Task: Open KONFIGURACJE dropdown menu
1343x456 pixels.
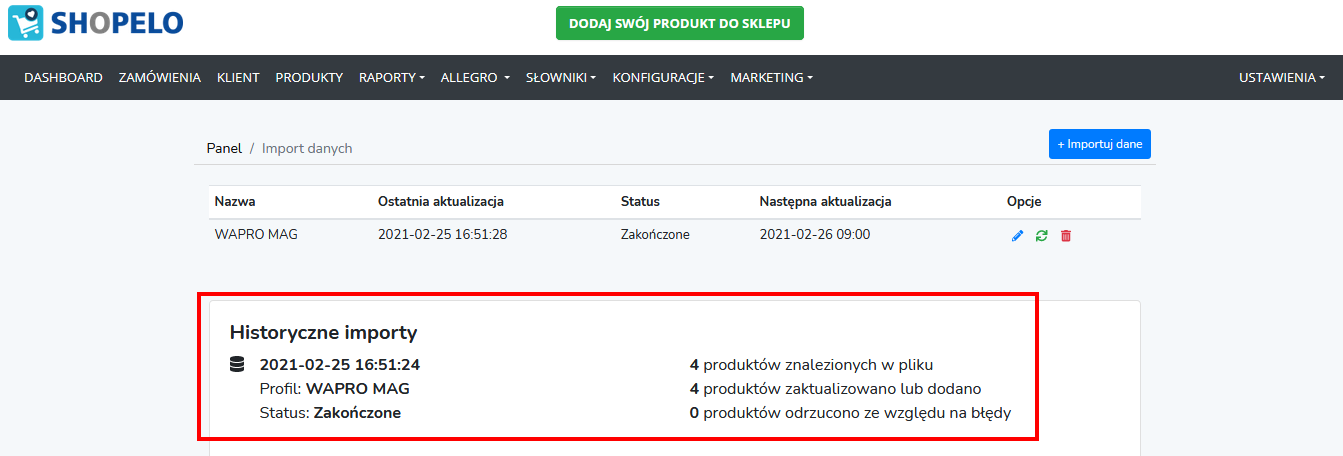Action: (x=663, y=77)
